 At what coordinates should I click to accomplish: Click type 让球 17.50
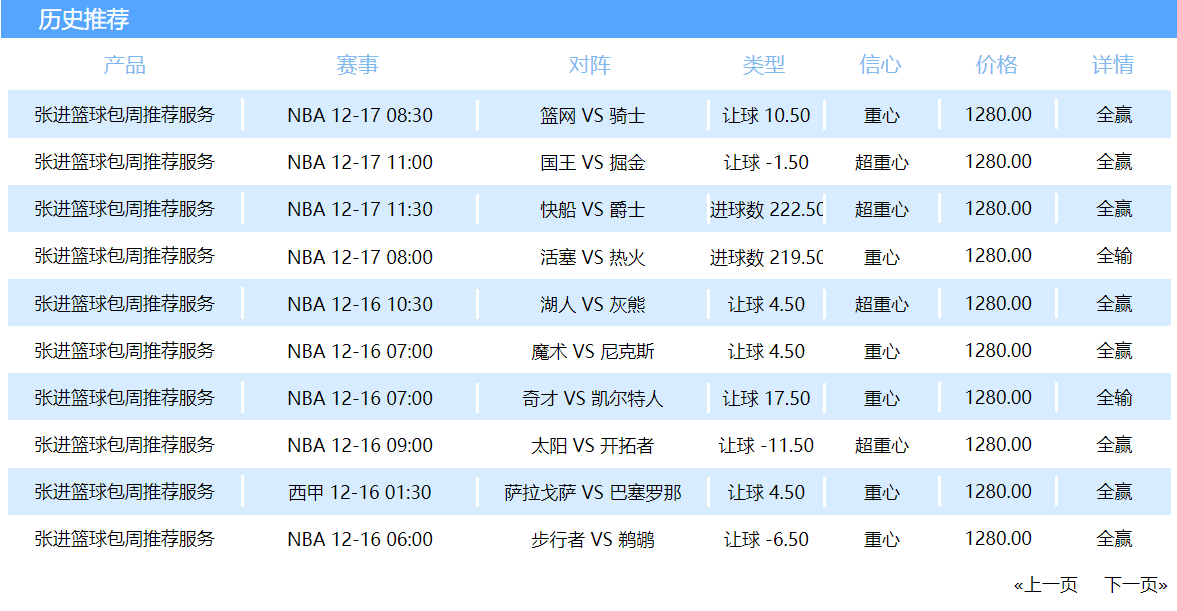point(766,399)
